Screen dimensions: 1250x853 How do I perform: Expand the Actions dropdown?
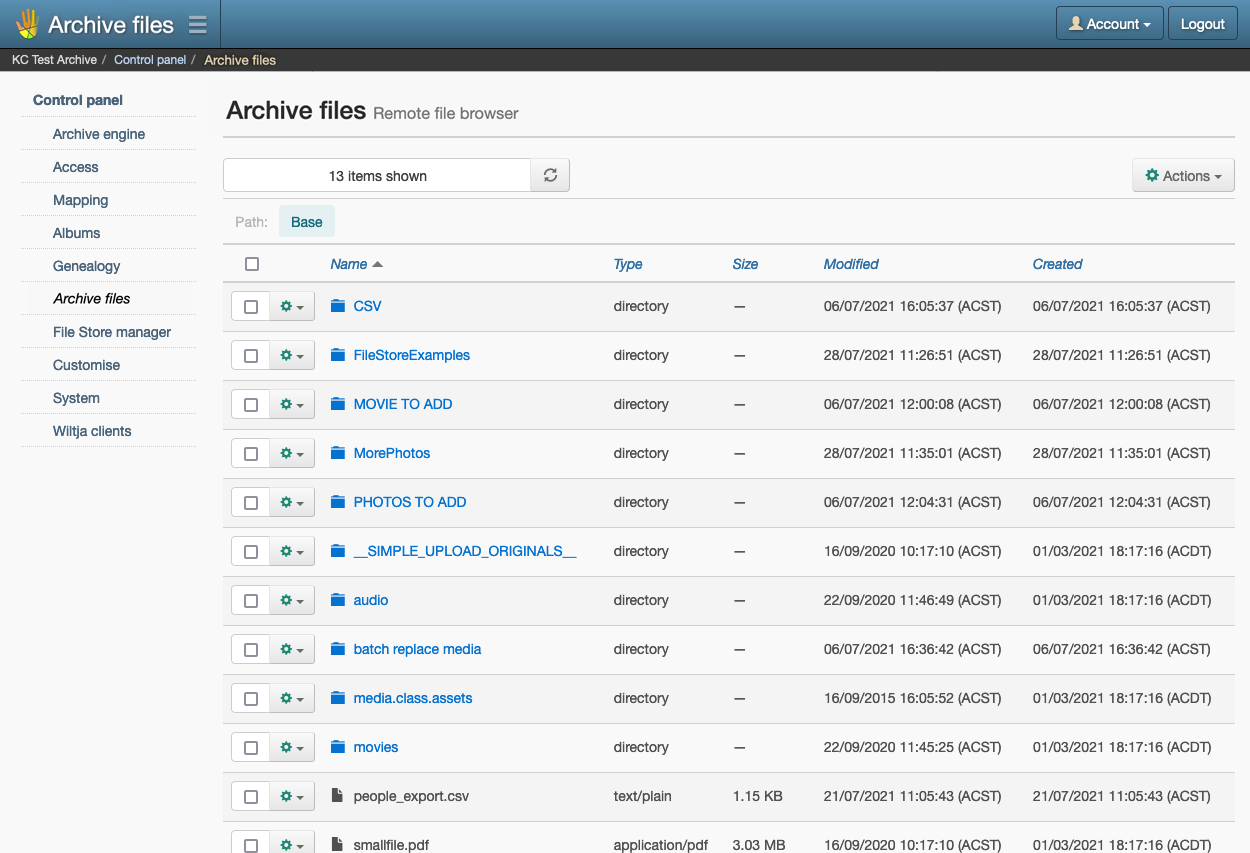pos(1183,176)
